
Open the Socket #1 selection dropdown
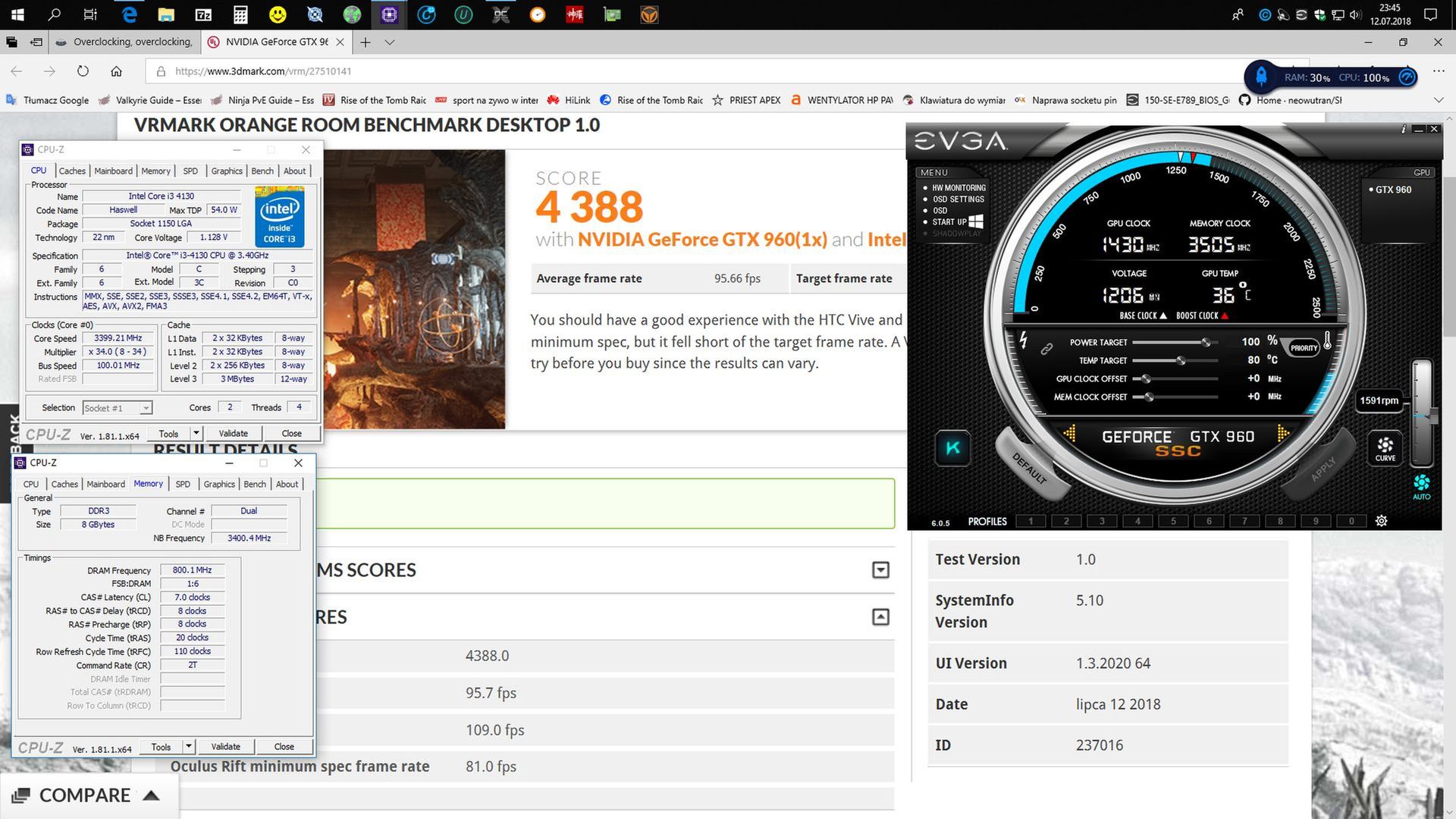(x=118, y=408)
